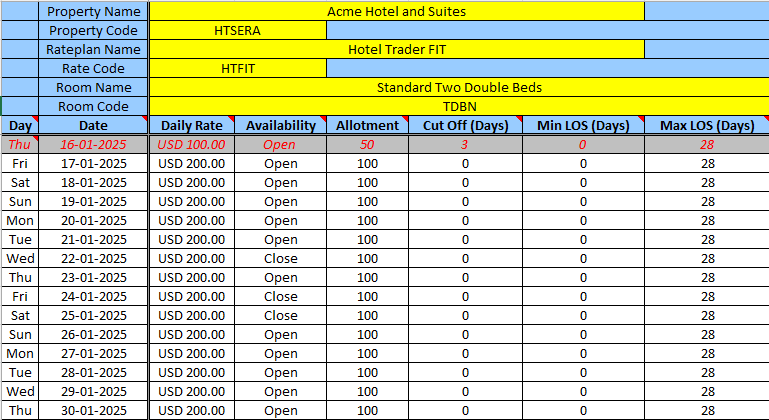
Task: Click the Wed day cell for 29-01-2025
Action: 20,392
